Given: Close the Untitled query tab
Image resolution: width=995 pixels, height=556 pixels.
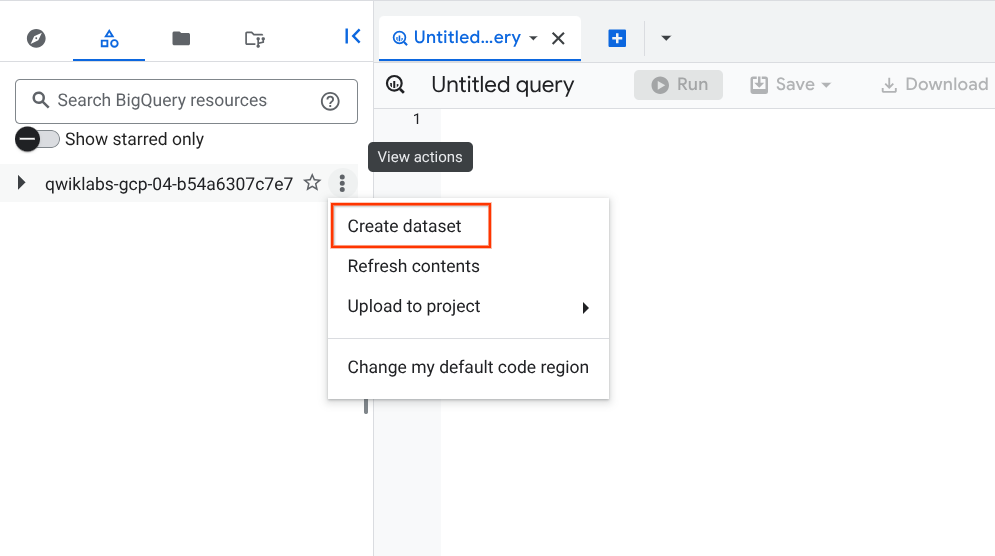Looking at the screenshot, I should coord(558,39).
